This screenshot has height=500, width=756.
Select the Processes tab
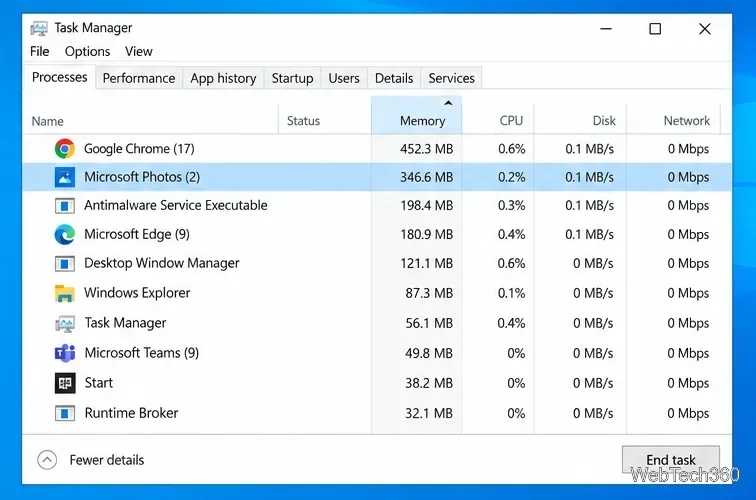click(x=59, y=77)
